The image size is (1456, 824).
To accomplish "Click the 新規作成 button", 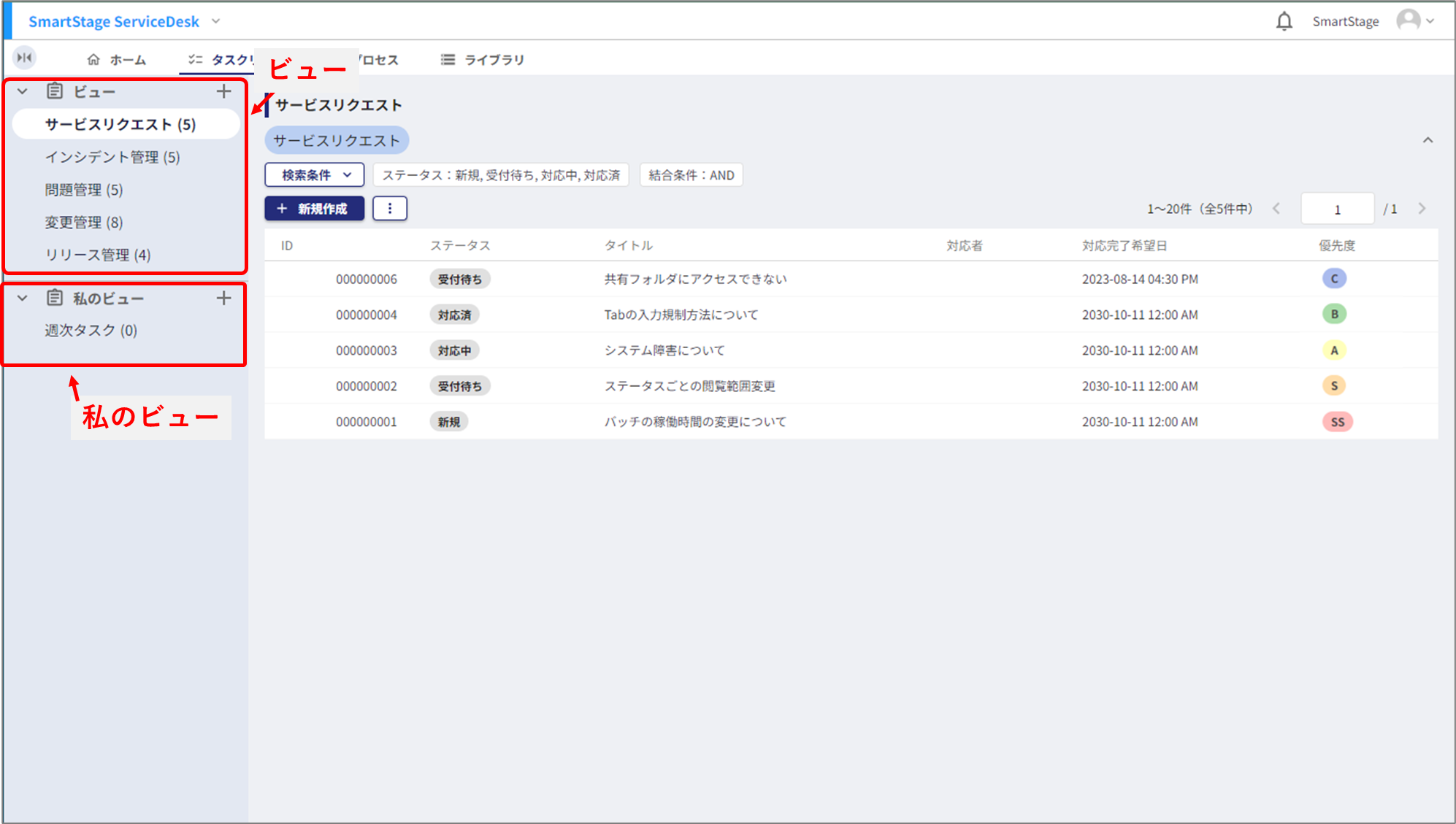I will 315,209.
